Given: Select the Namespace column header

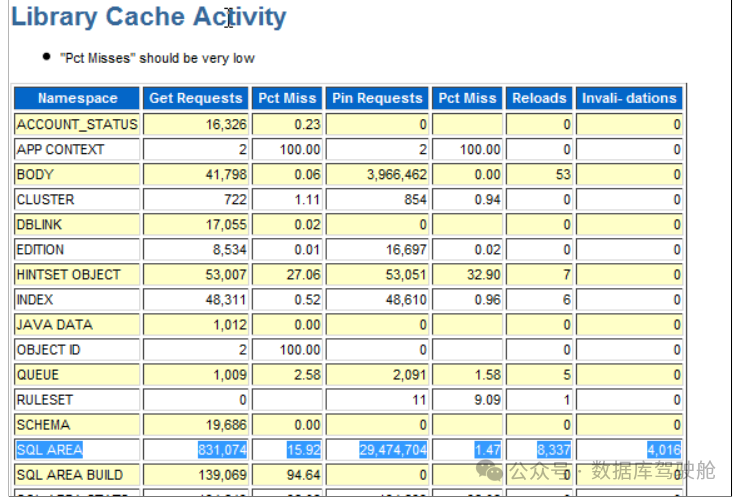Looking at the screenshot, I should coord(77,98).
